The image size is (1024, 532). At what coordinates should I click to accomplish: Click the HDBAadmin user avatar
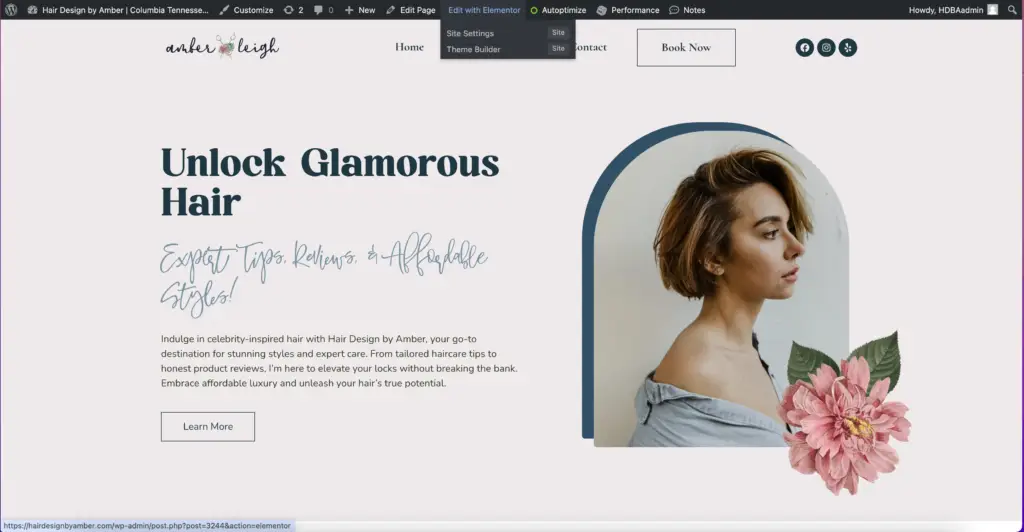click(992, 10)
